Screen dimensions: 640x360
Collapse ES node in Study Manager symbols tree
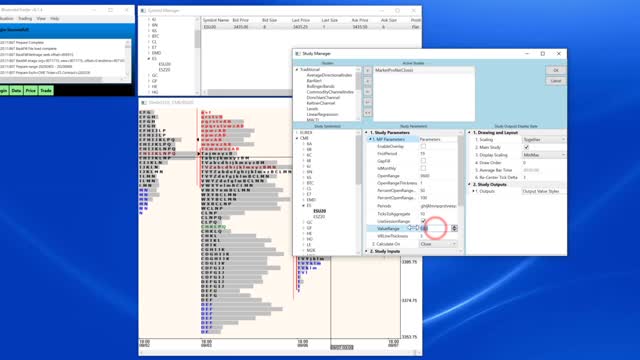coord(303,206)
